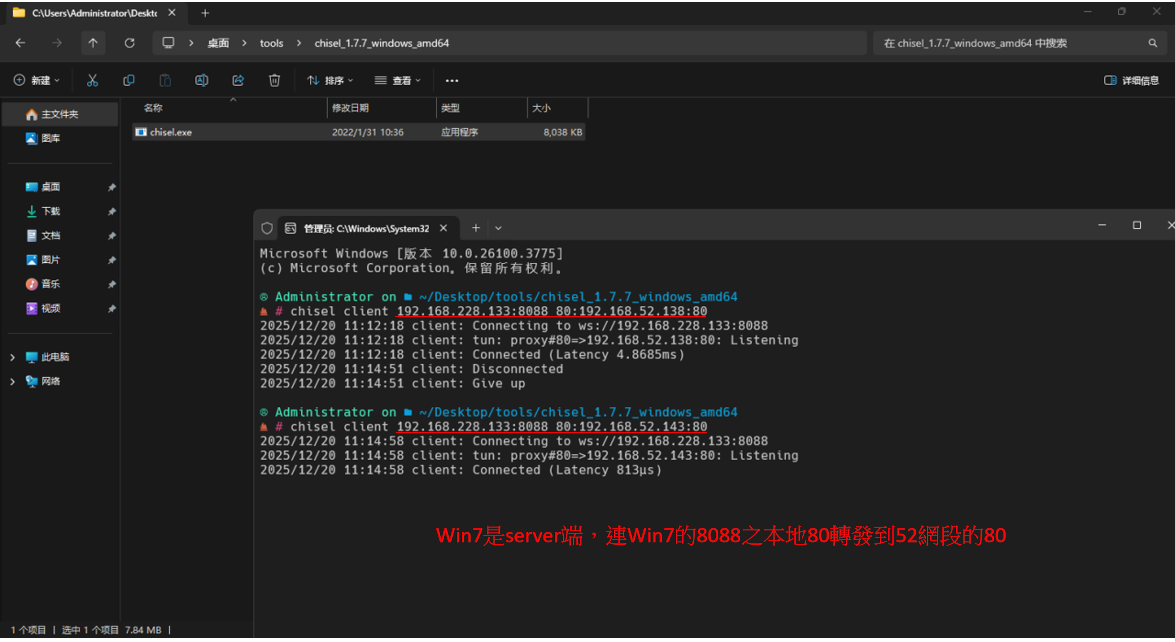Viewport: 1176px width, 642px height.
Task: Click the Paste icon in toolbar
Action: (x=165, y=80)
